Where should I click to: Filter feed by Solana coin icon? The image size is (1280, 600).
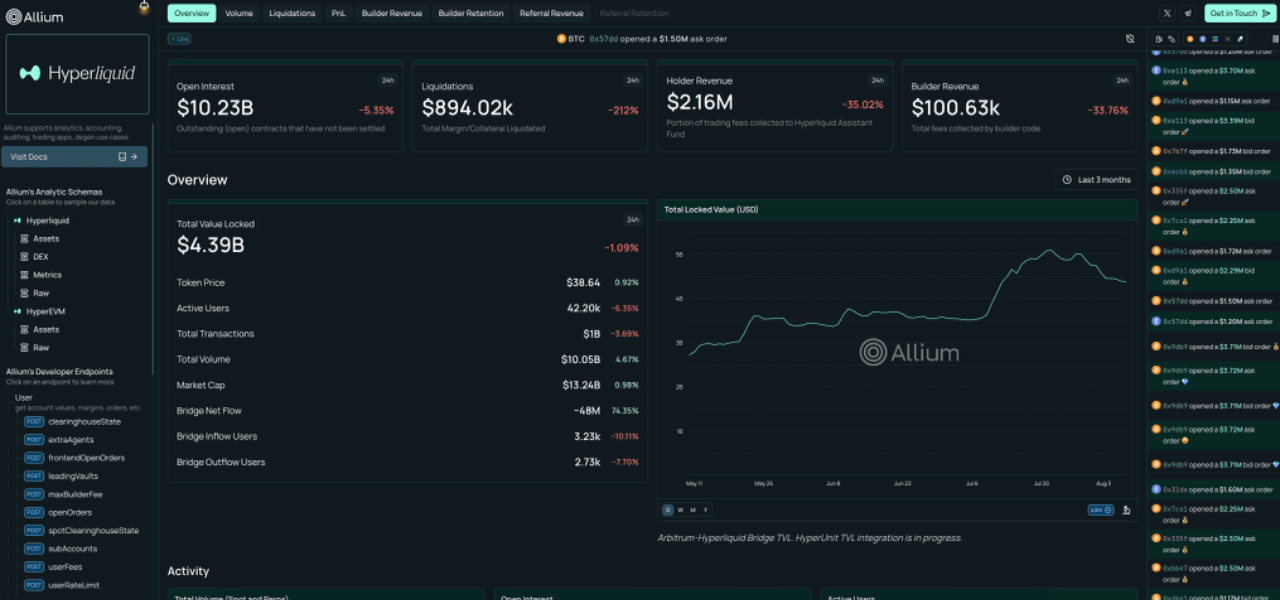(1215, 39)
